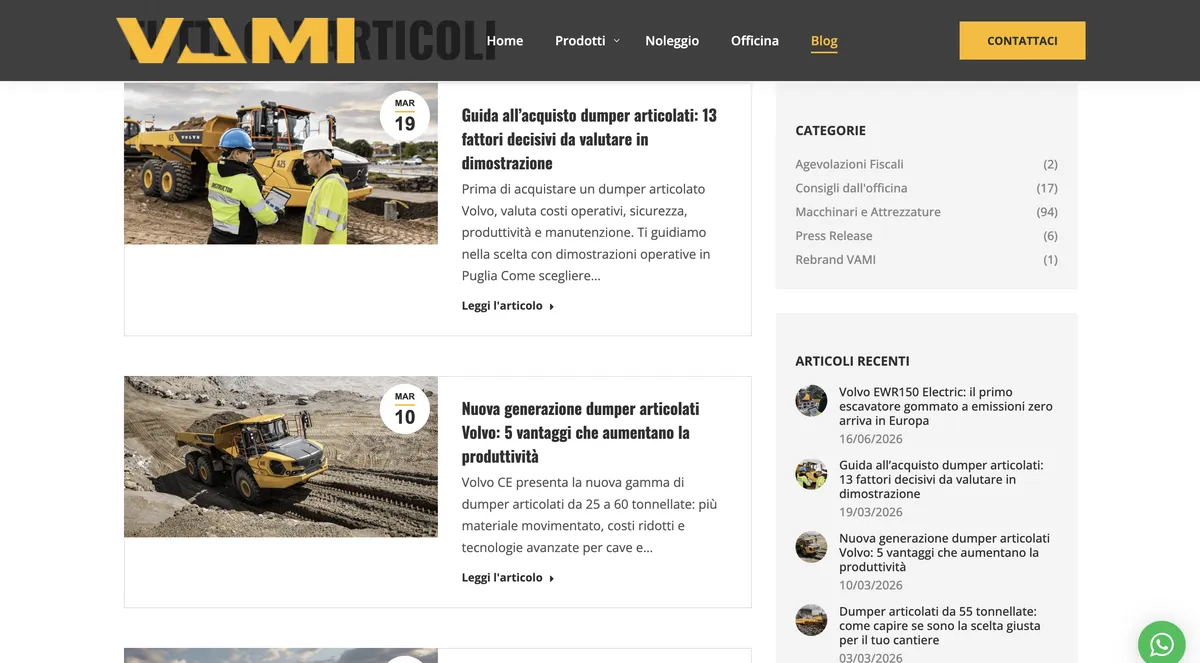The height and width of the screenshot is (663, 1200).
Task: Open recent article Volvo EWR150 Electric
Action: coord(946,406)
